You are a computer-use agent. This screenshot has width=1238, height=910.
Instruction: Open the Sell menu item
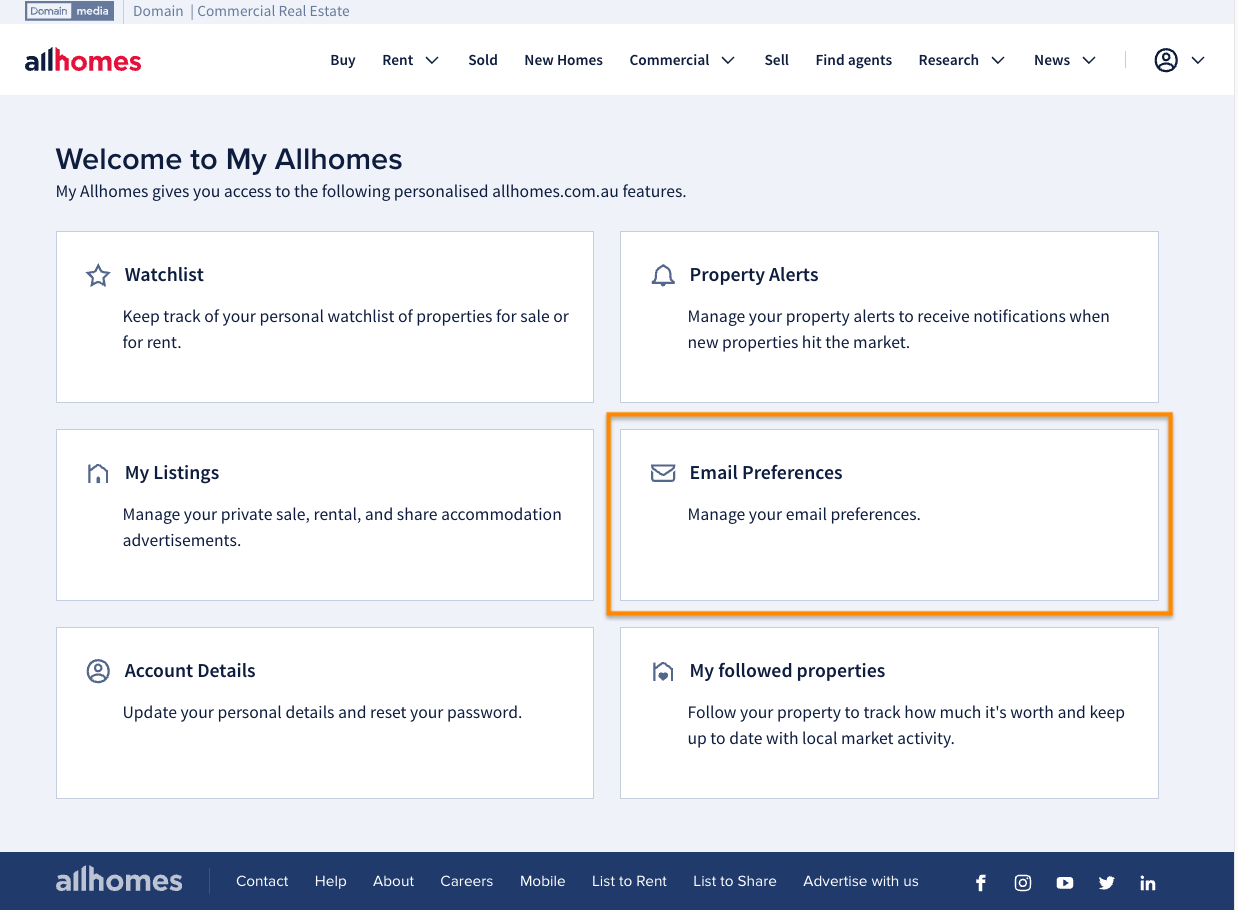[777, 60]
